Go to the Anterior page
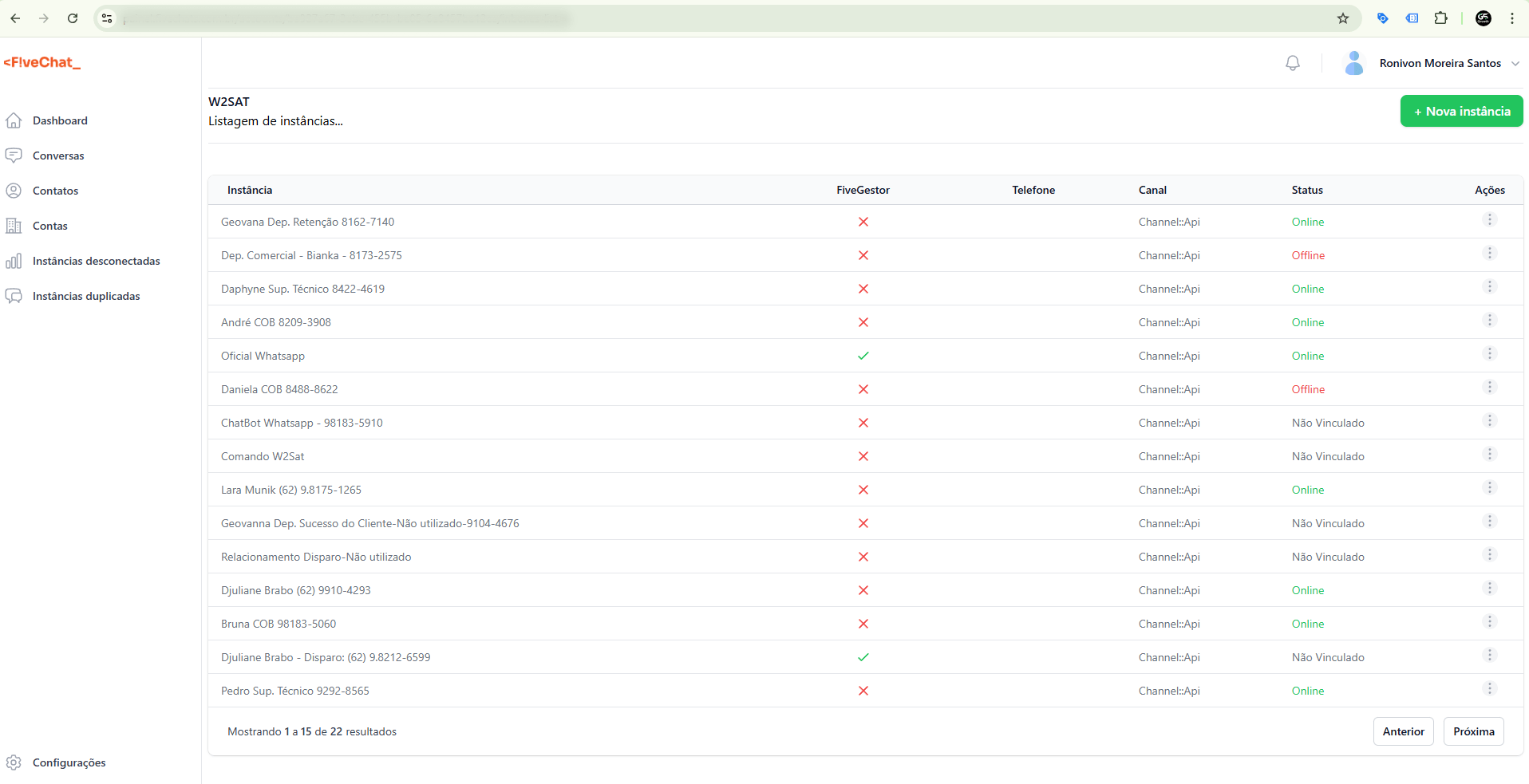 tap(1403, 731)
